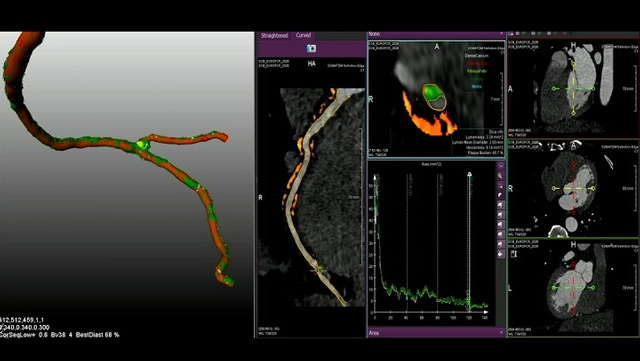The image size is (640, 361).
Task: Select the Curved tab
Action: 303,36
